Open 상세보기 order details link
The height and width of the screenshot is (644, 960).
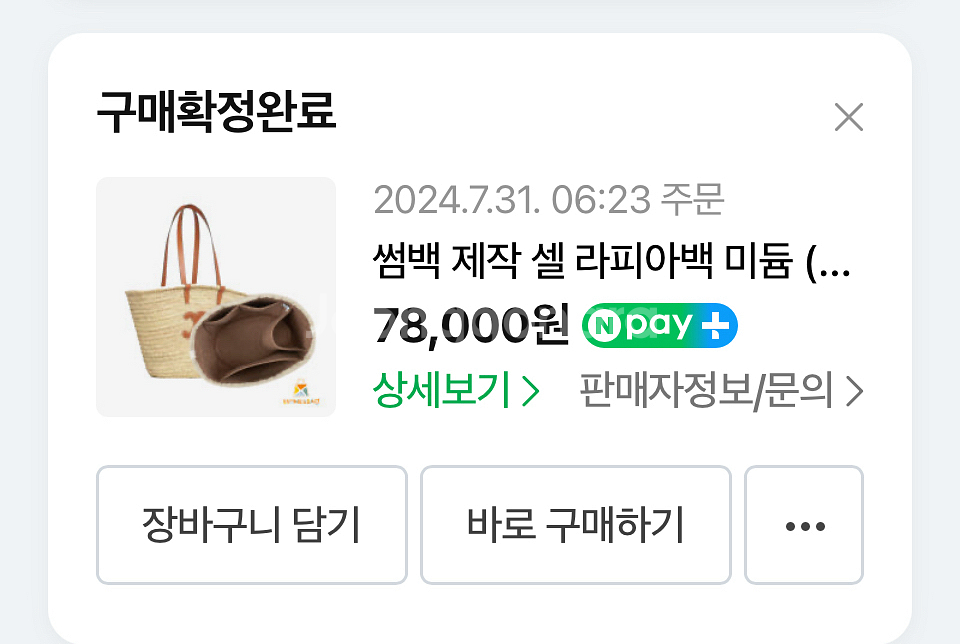click(x=456, y=391)
